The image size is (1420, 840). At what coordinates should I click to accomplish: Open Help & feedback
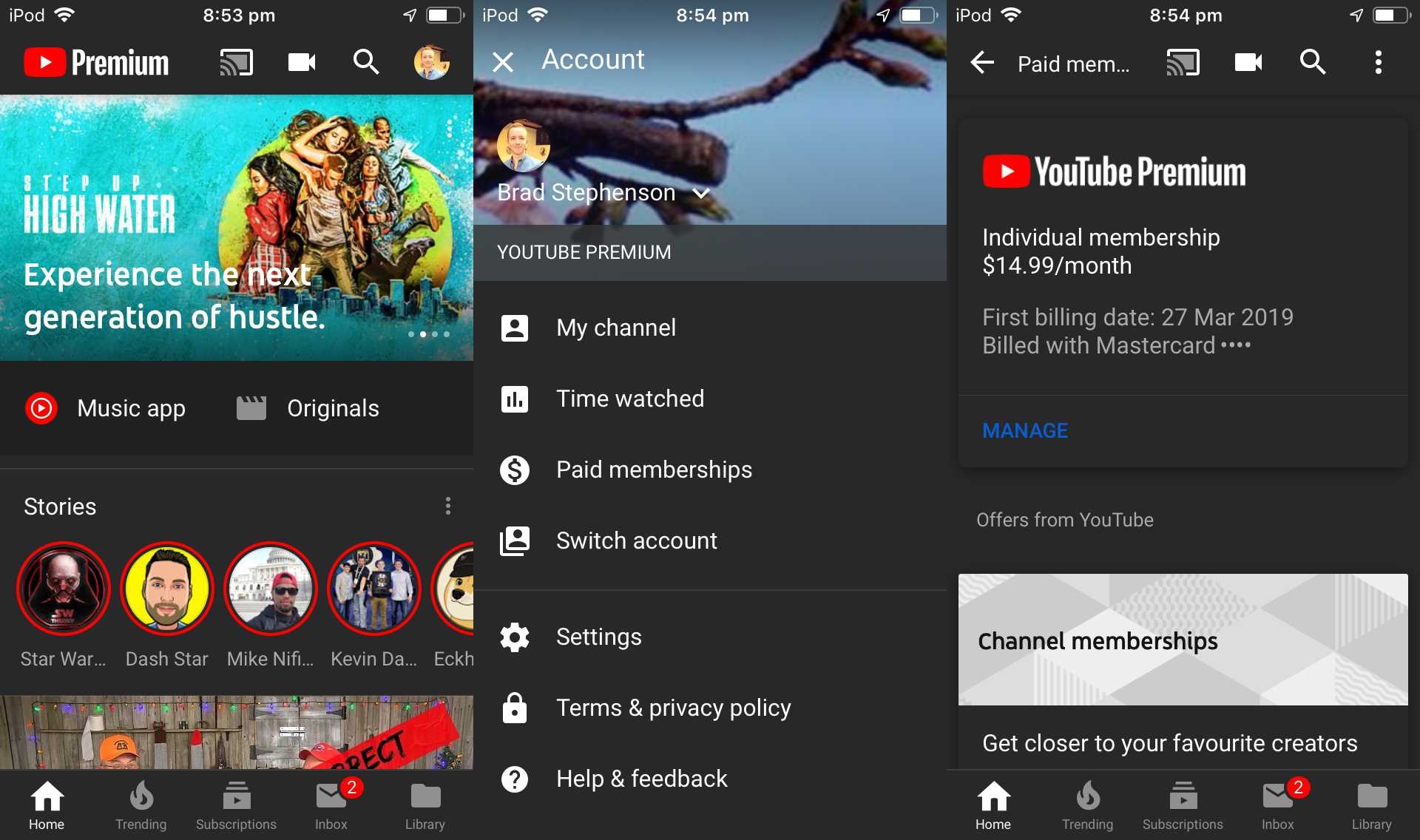710,779
